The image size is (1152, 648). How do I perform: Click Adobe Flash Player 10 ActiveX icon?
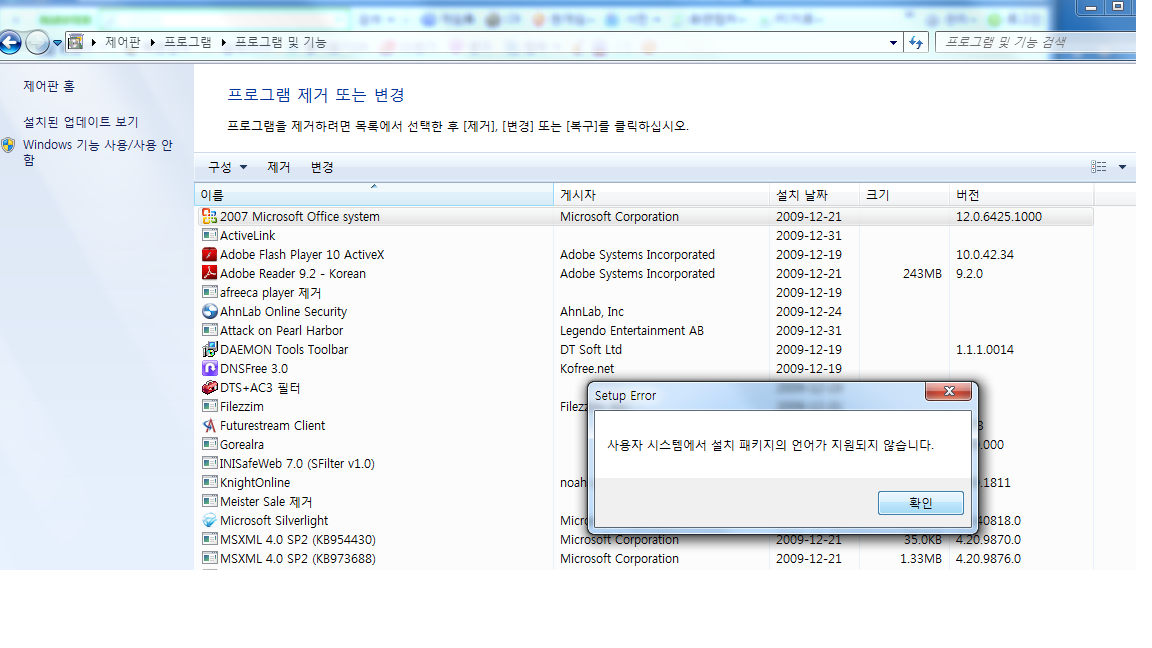(209, 254)
